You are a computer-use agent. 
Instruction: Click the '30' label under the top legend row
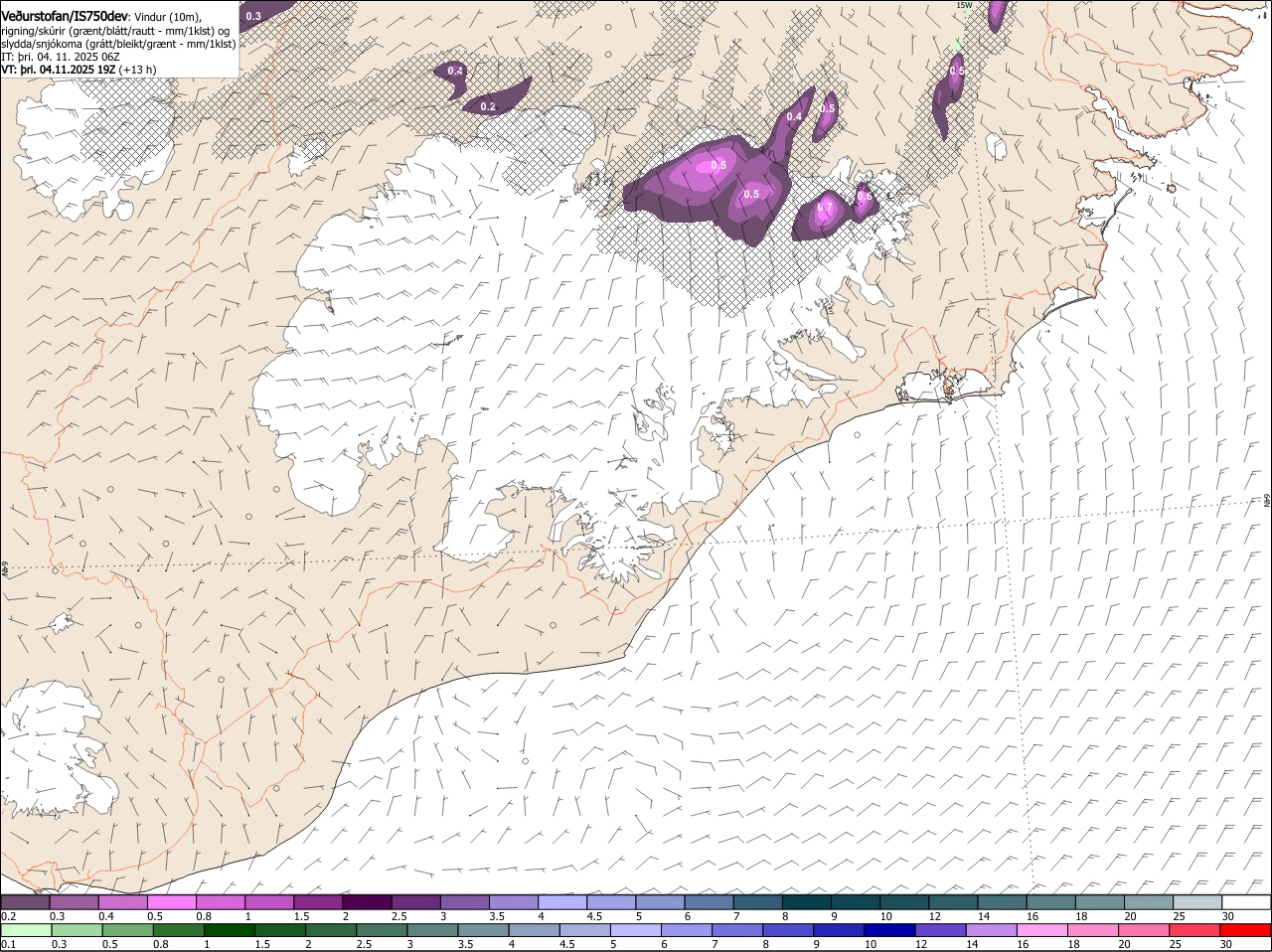coord(1227,915)
